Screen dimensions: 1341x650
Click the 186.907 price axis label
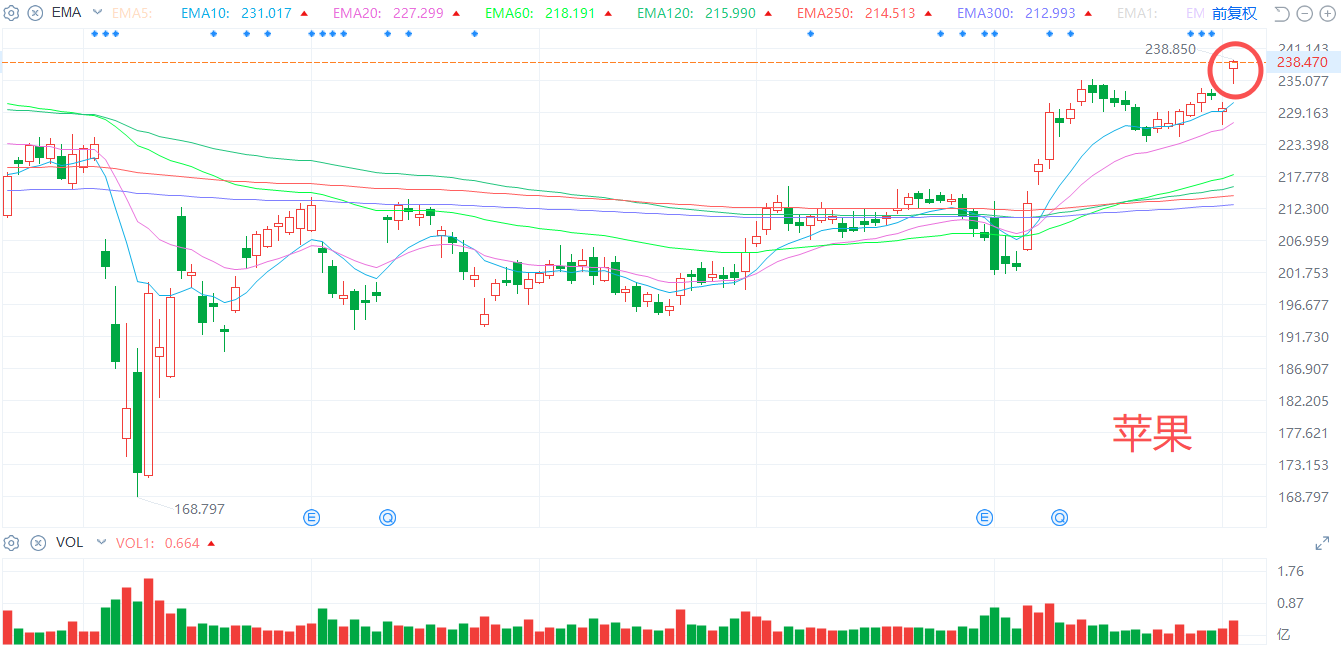pos(1302,369)
